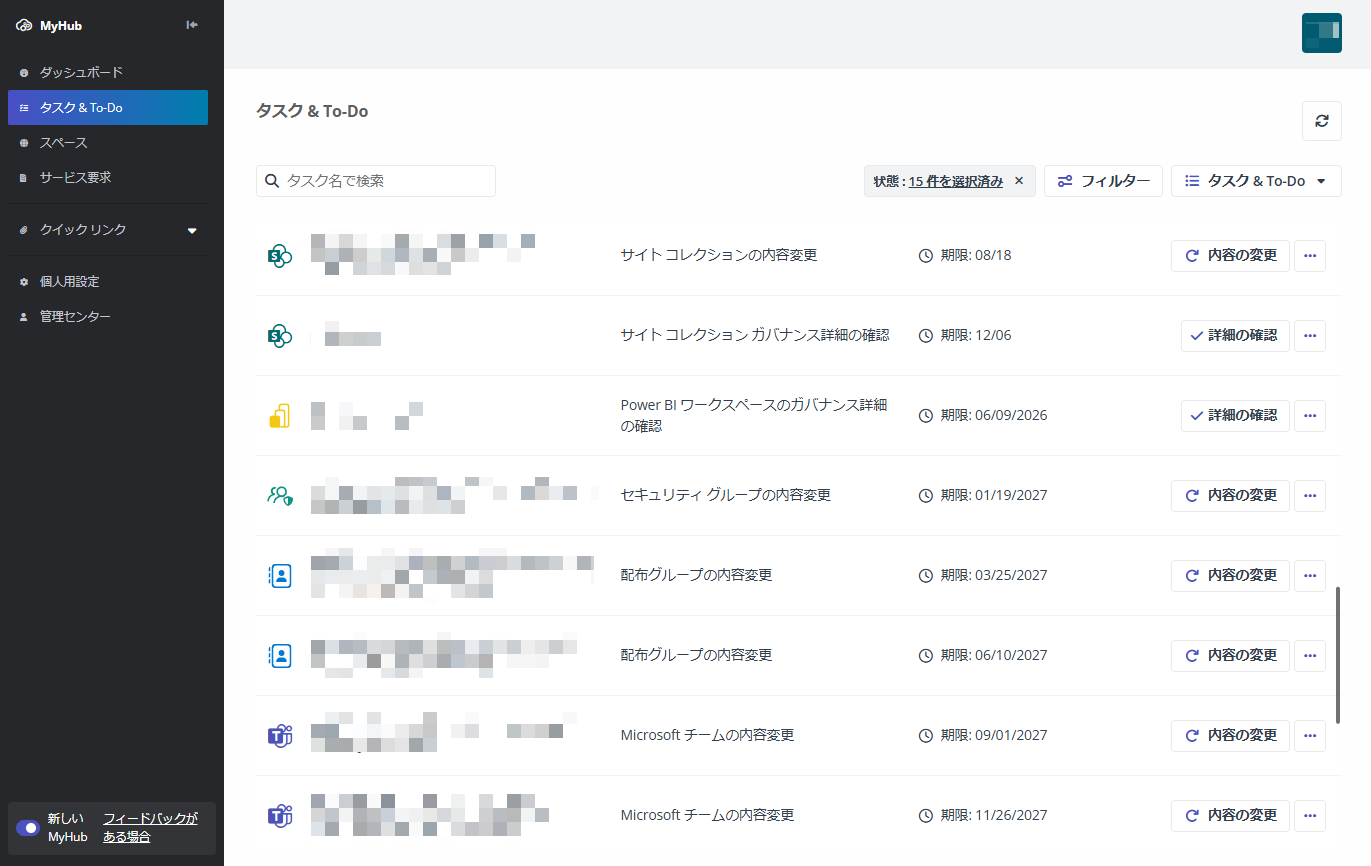
Task: Click the search magnifier icon
Action: coord(272,181)
